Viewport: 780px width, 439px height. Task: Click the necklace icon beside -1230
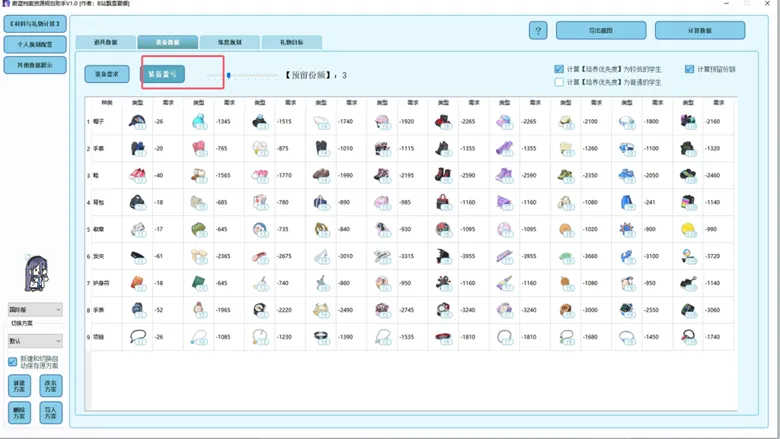click(x=260, y=337)
